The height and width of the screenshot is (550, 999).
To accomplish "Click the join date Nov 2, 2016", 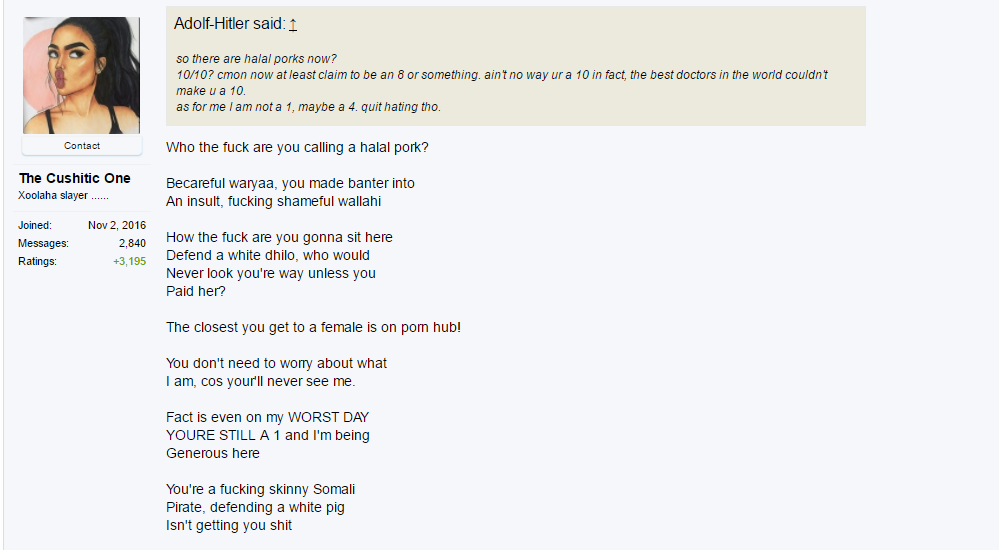I will click(x=117, y=226).
